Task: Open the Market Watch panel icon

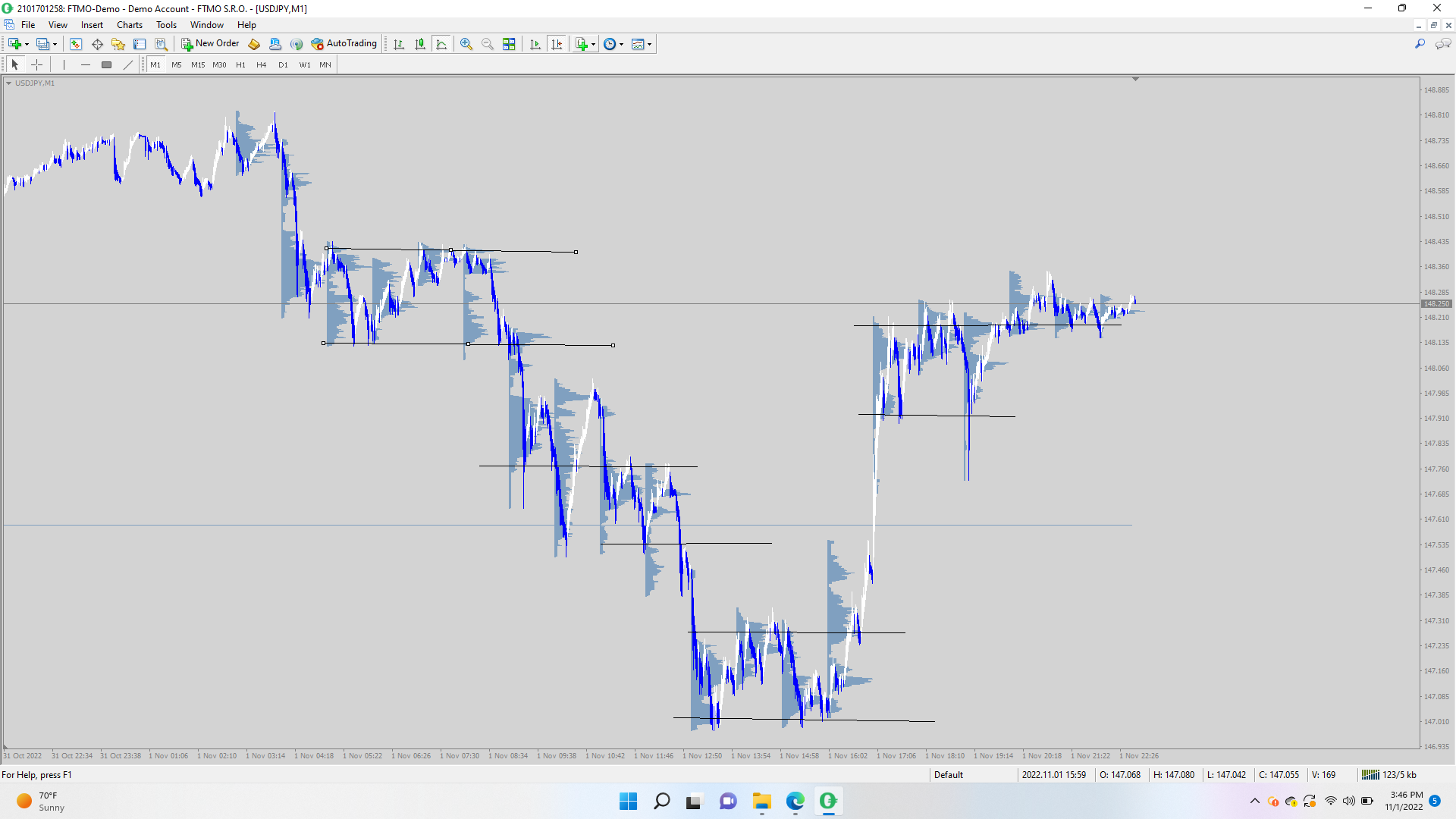Action: (x=76, y=44)
